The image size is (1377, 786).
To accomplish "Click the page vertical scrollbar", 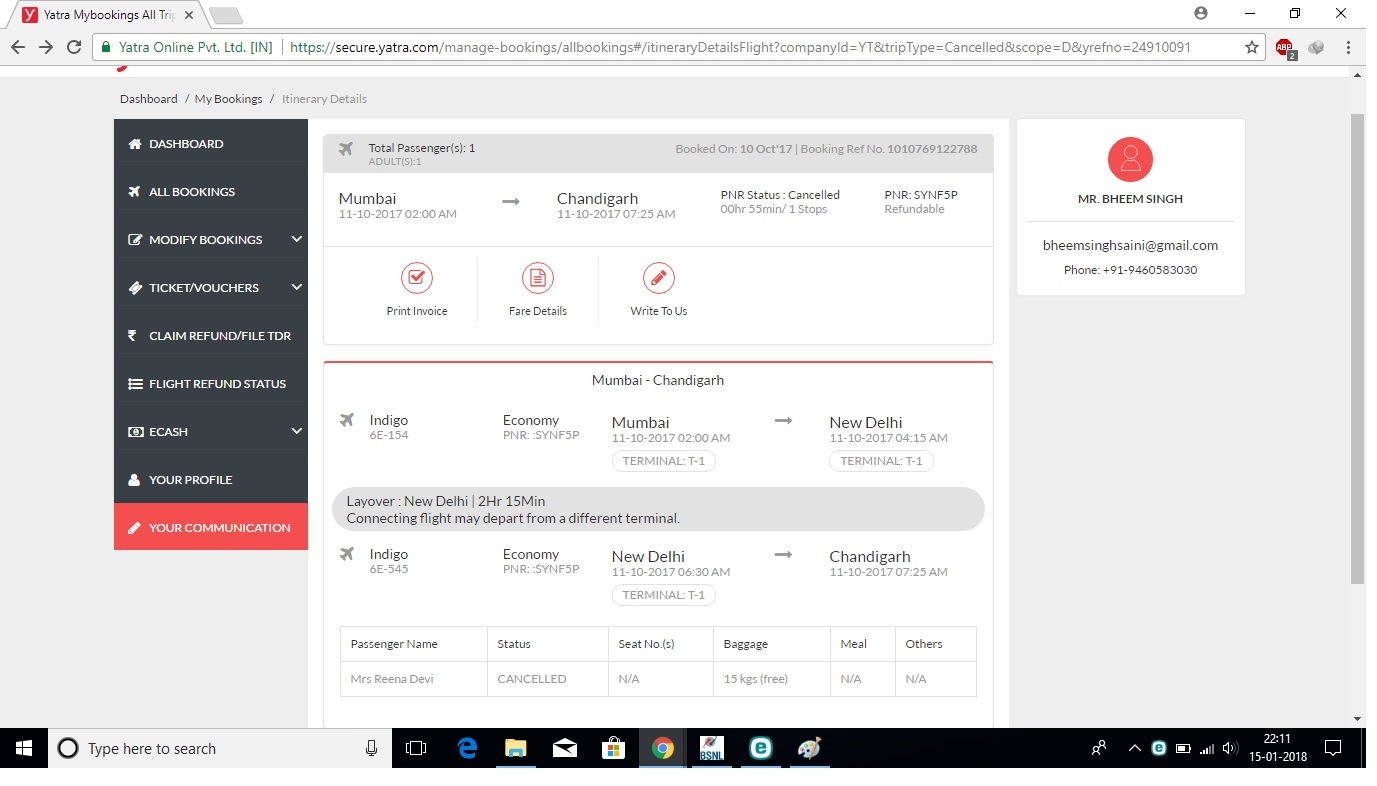I will pyautogui.click(x=1357, y=348).
